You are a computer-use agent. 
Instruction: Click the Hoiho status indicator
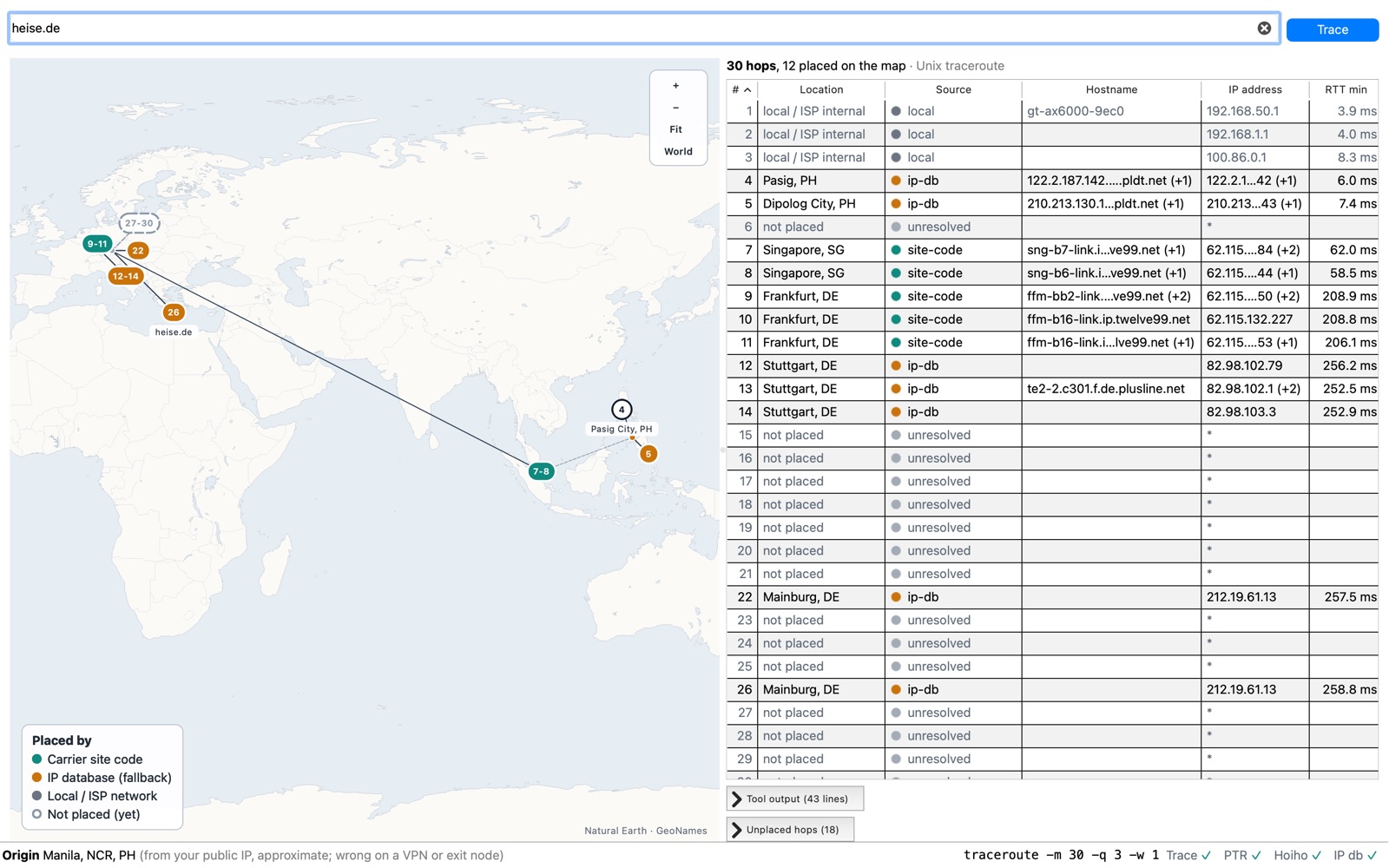(1297, 855)
